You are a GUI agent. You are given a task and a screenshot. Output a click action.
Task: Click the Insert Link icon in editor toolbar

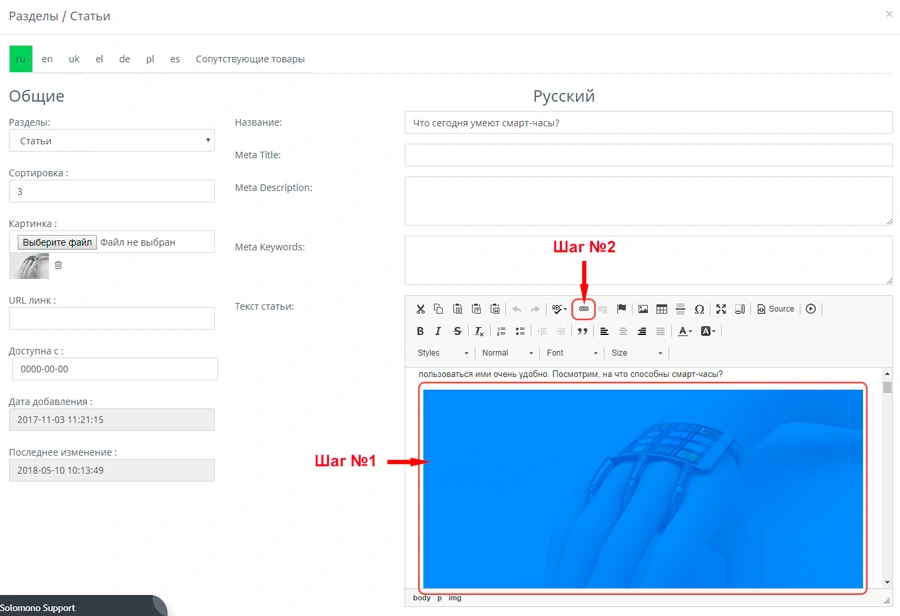pyautogui.click(x=584, y=309)
